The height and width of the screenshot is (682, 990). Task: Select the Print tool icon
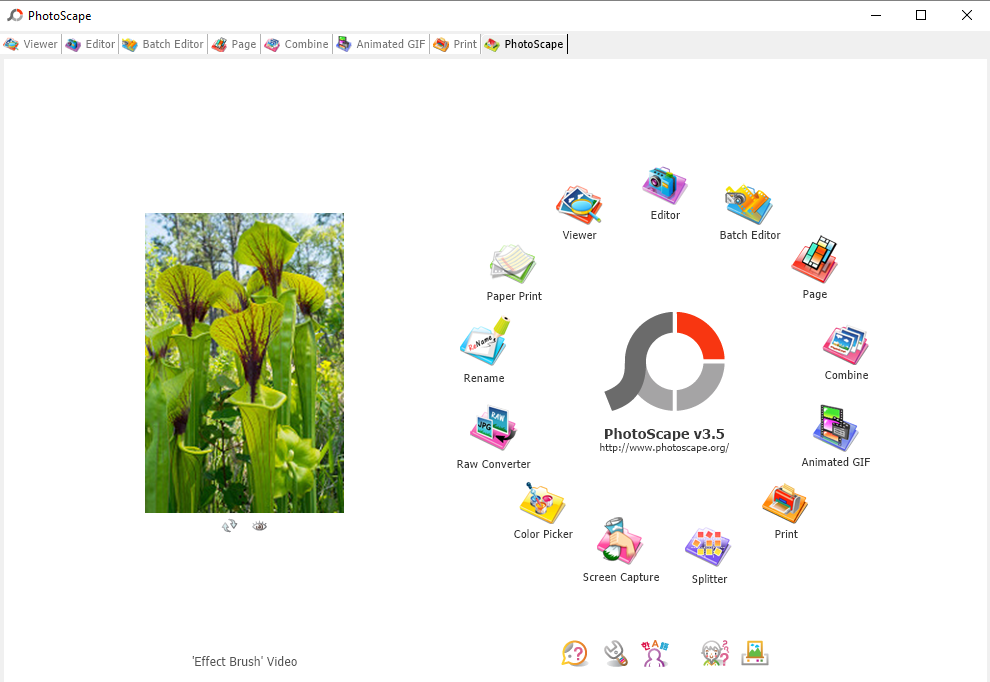point(784,505)
